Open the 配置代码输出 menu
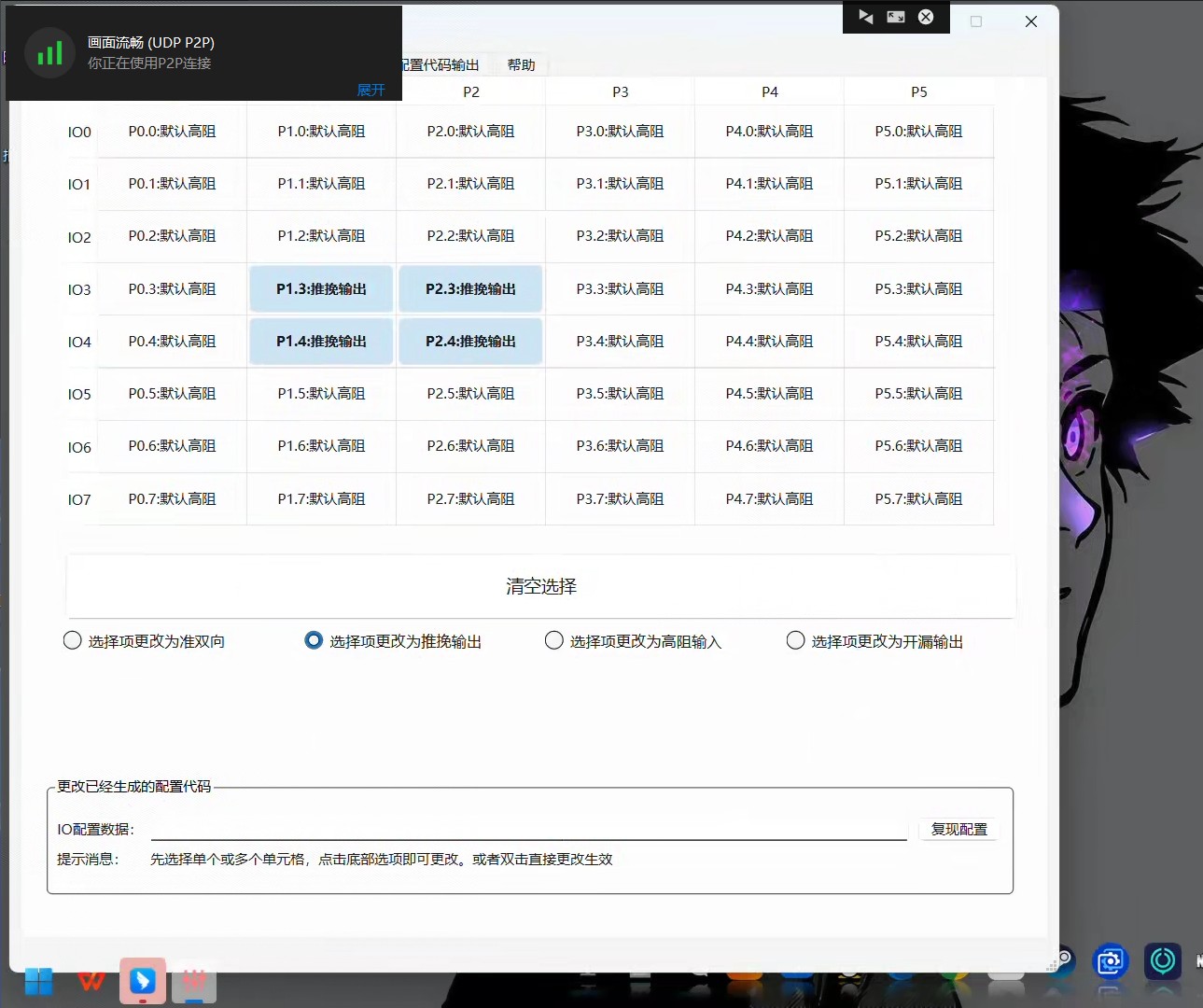 point(439,64)
